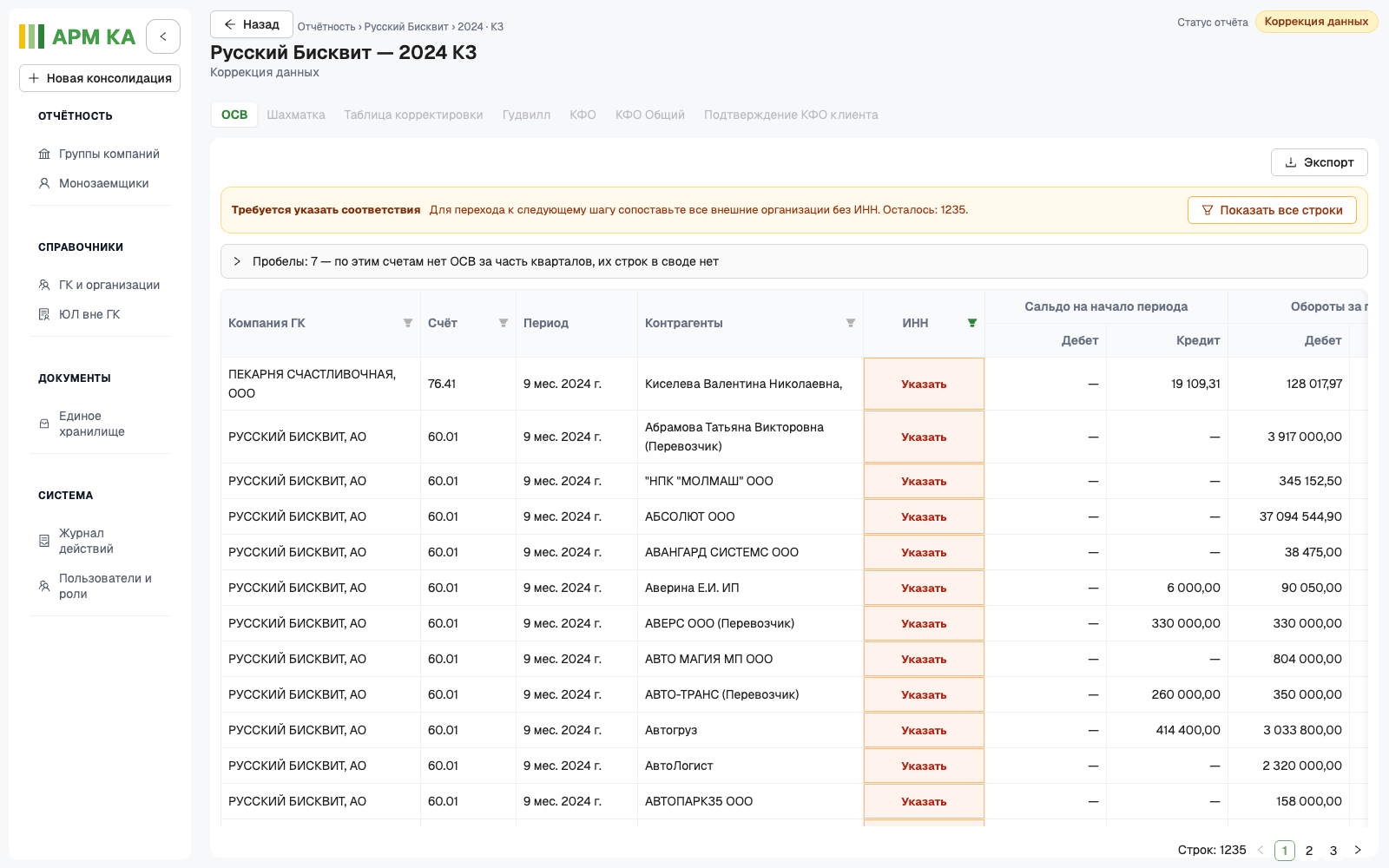Switch to the Шахматка tab
Screen dimensions: 1389x868
click(296, 115)
